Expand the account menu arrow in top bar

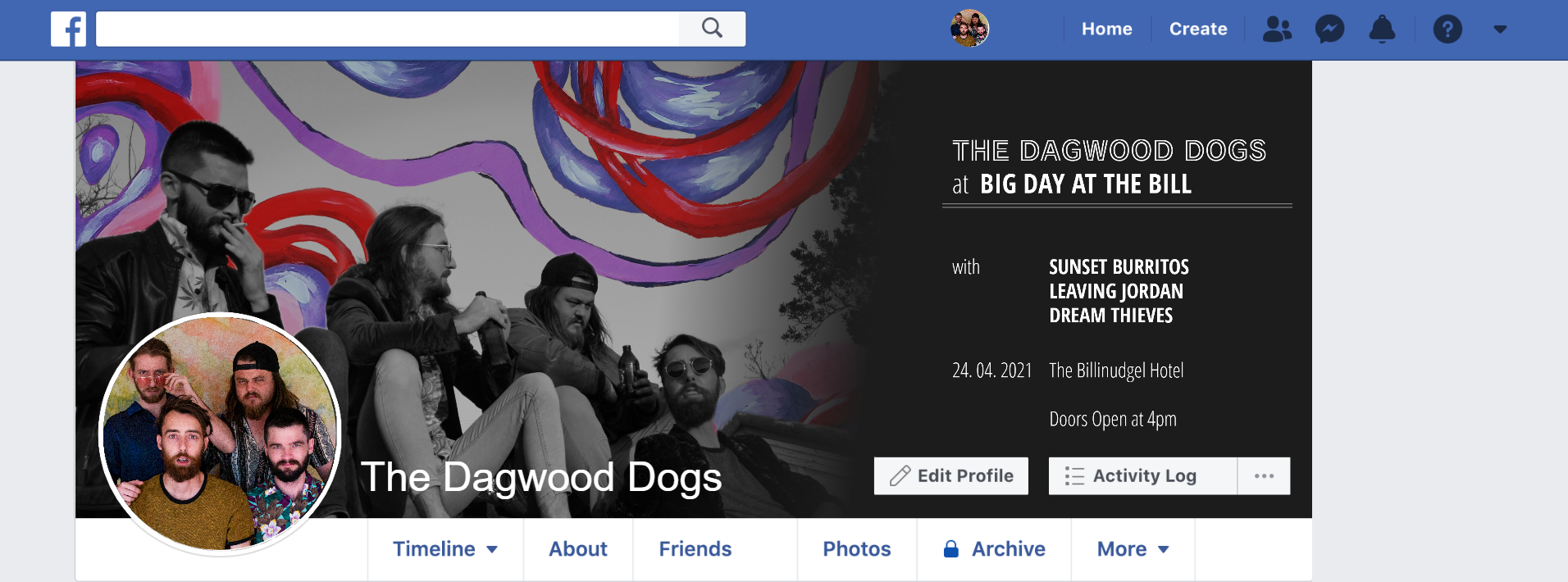click(x=1500, y=30)
